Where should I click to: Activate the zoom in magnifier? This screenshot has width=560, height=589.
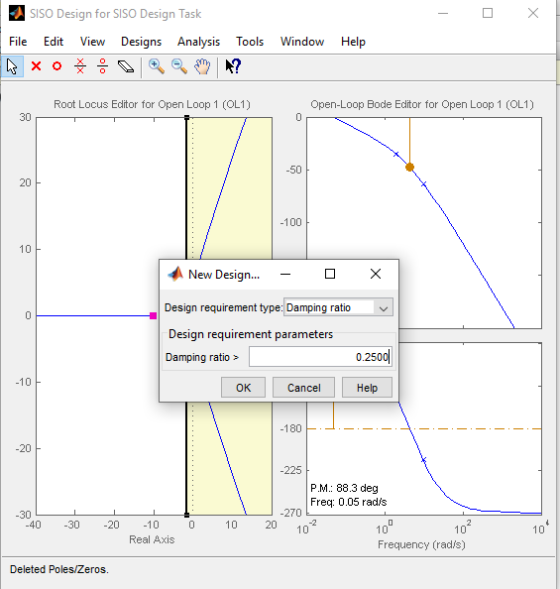tap(156, 66)
